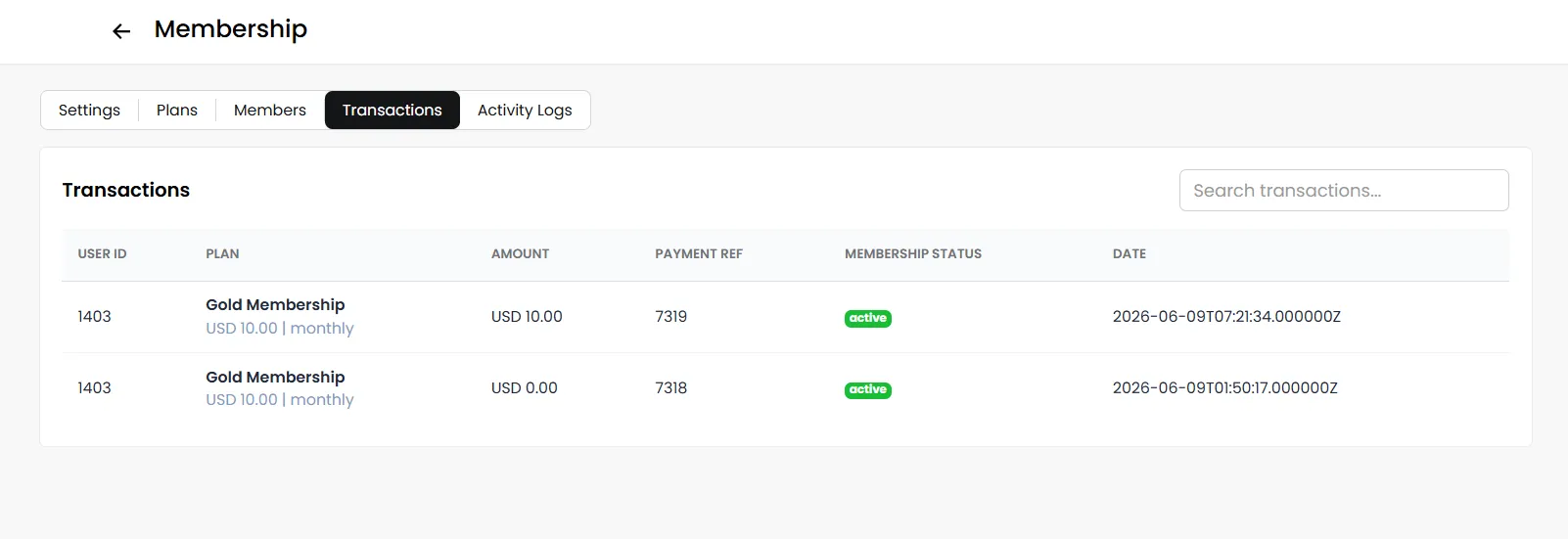Image resolution: width=1568 pixels, height=539 pixels.
Task: Click the date 2026-06-09T07:21:34.000000Z
Action: click(x=1226, y=316)
